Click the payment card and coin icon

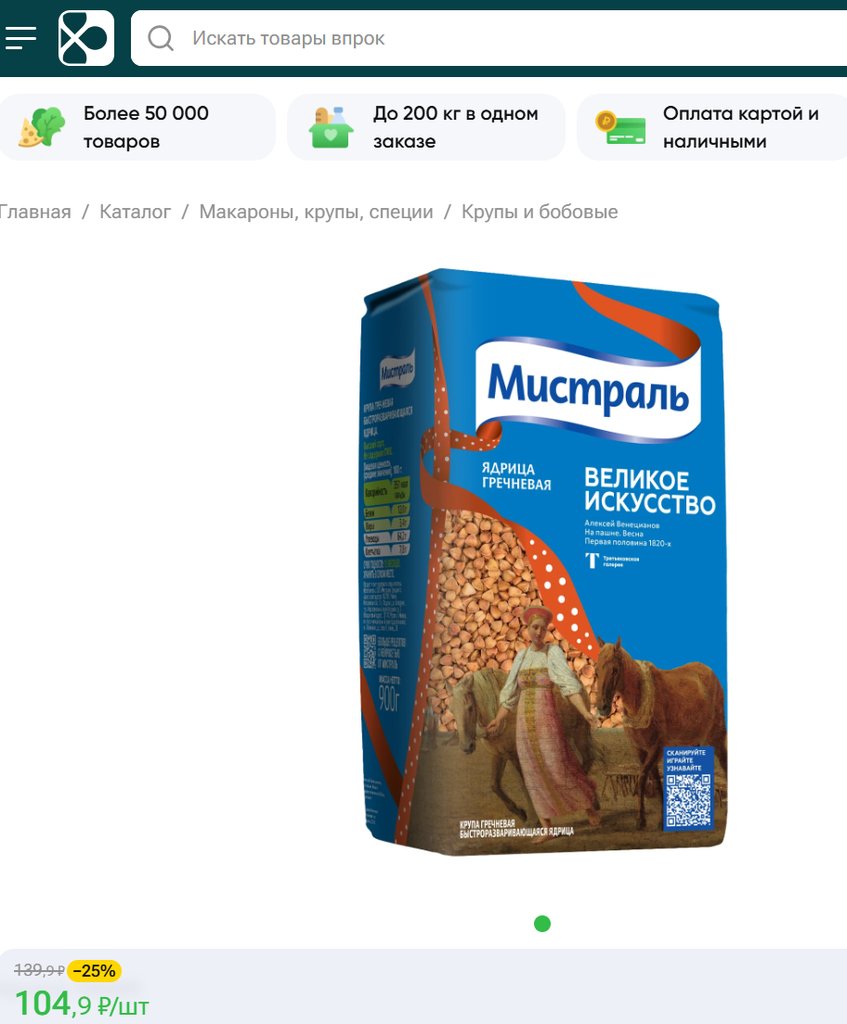pyautogui.click(x=620, y=127)
